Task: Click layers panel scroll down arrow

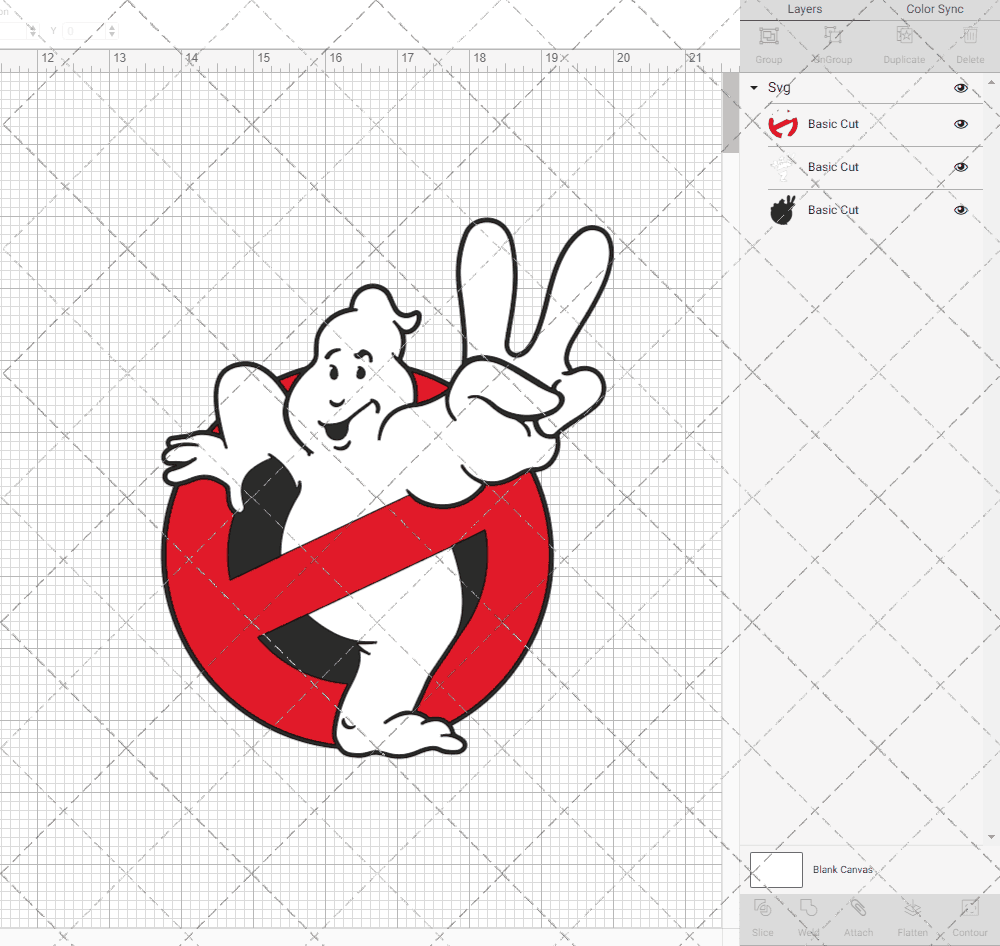Action: point(991,837)
